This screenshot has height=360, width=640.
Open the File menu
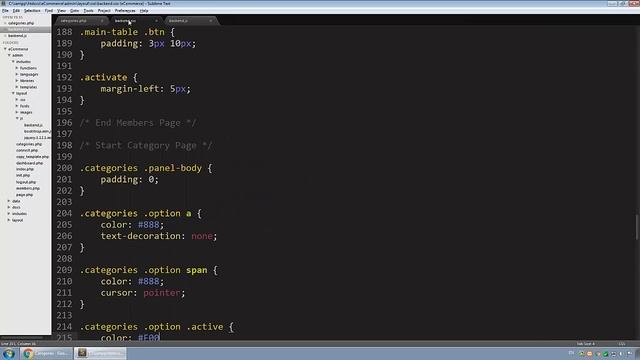5,11
